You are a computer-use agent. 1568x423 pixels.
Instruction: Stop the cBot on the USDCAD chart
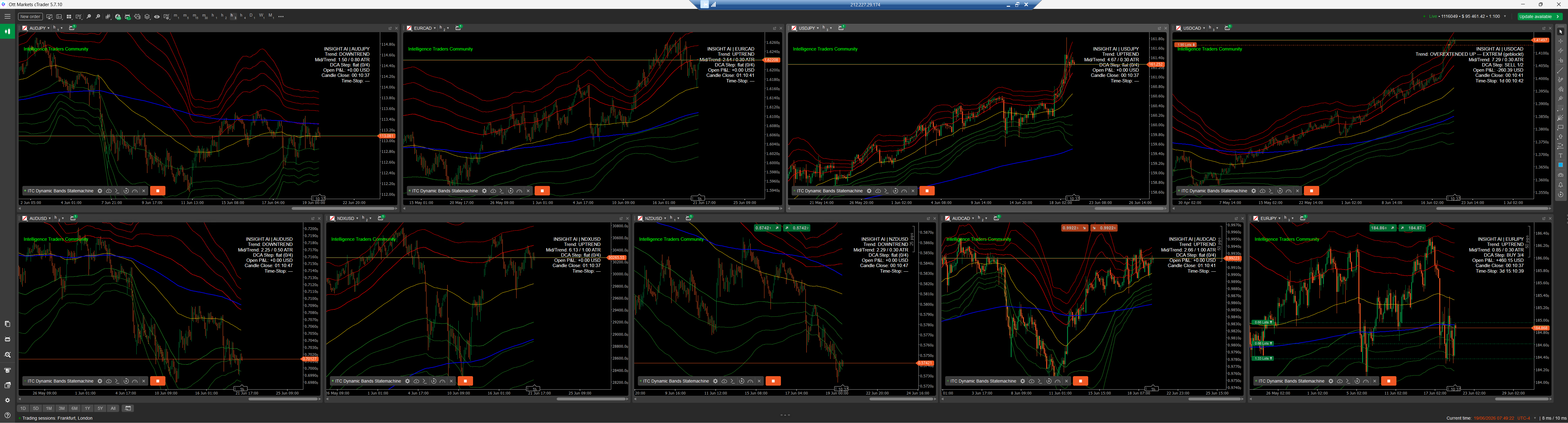[1311, 191]
